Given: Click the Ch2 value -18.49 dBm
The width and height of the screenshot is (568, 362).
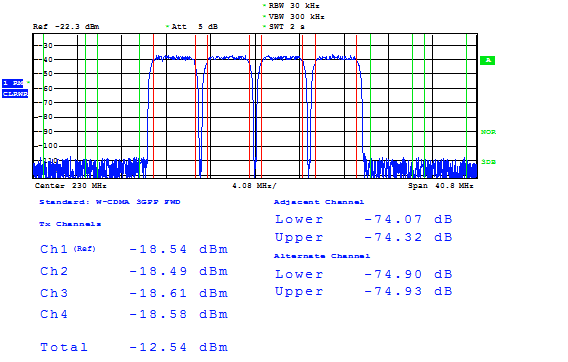Looking at the screenshot, I should (179, 271).
